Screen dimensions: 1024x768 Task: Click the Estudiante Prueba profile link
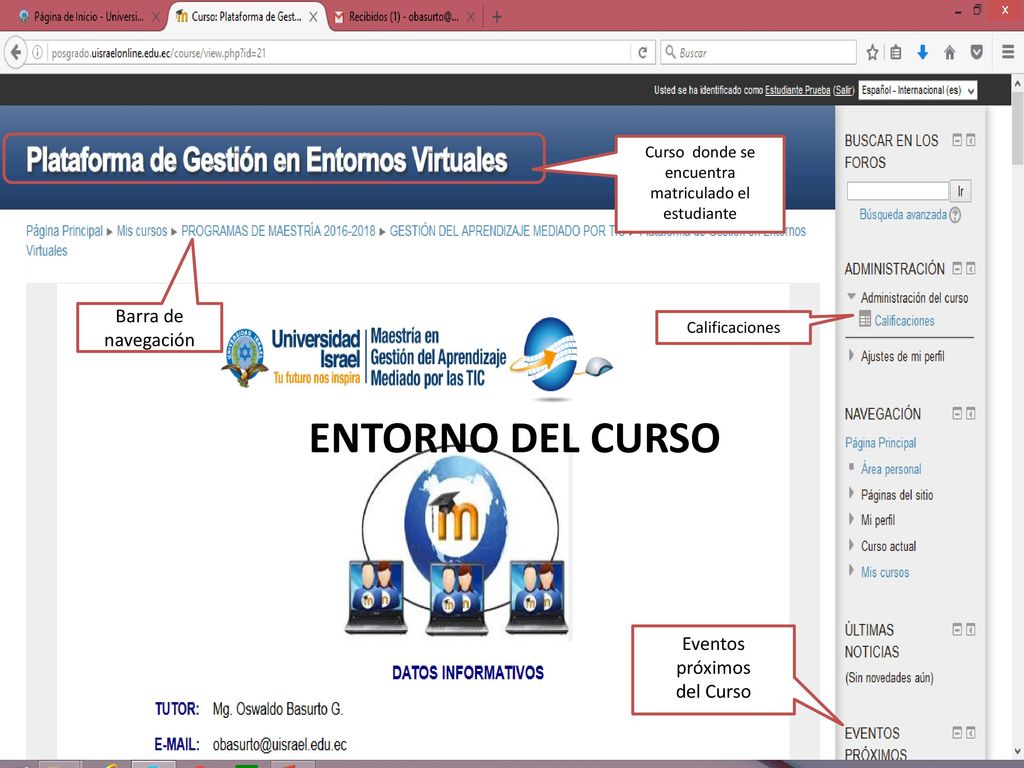797,90
